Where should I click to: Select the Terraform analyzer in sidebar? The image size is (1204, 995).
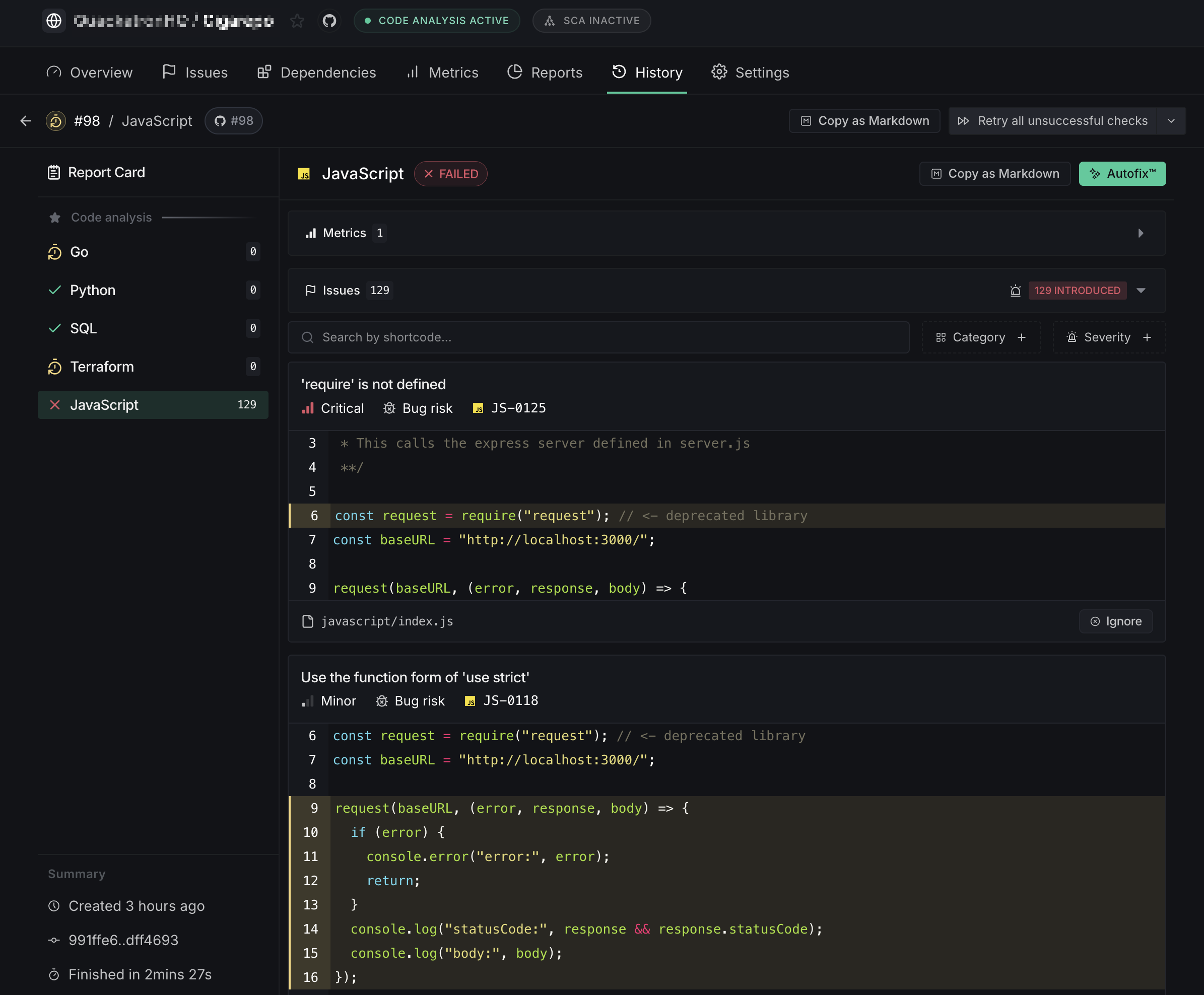(102, 367)
